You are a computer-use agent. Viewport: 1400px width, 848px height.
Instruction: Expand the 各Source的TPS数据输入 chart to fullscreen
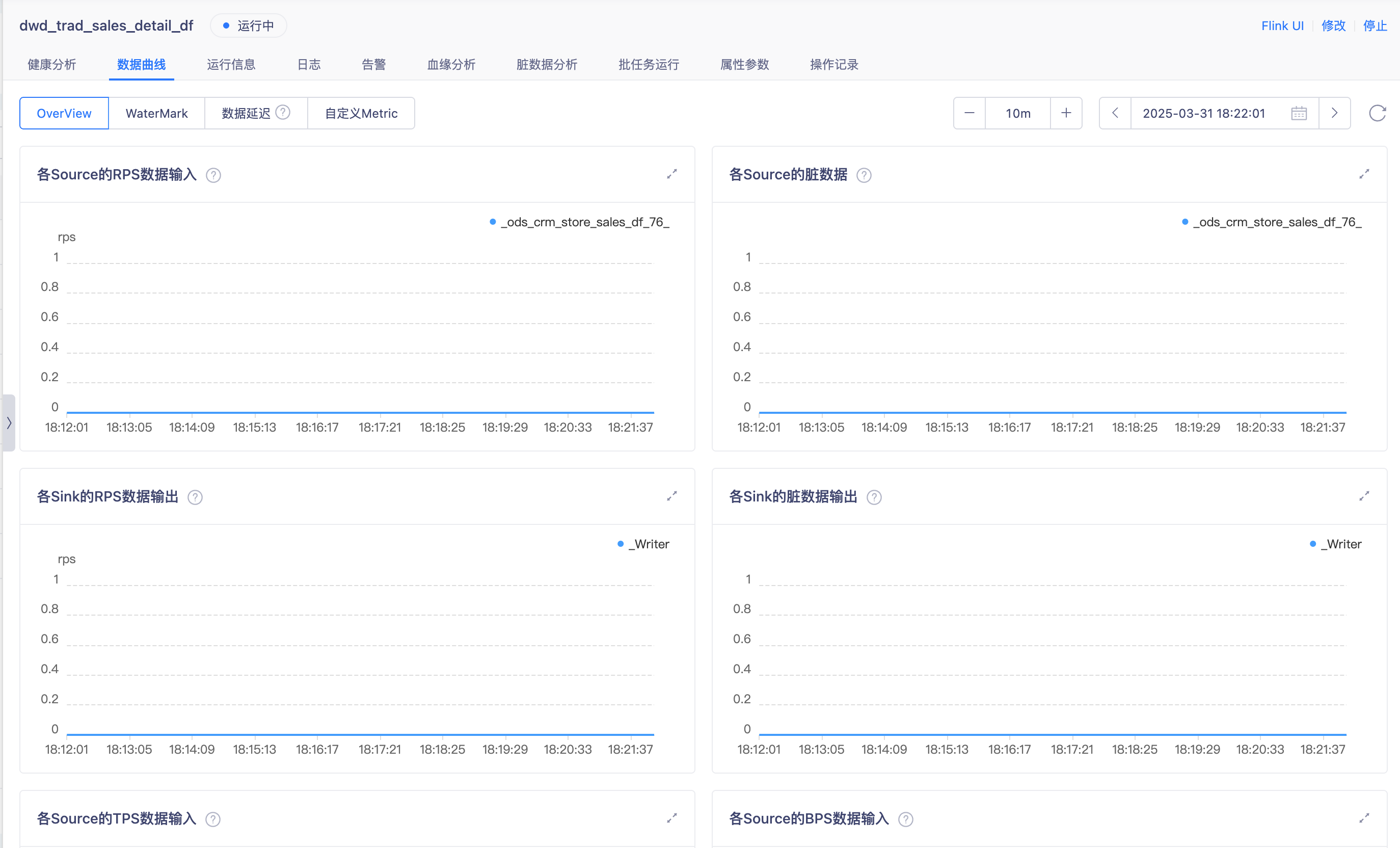tap(671, 818)
